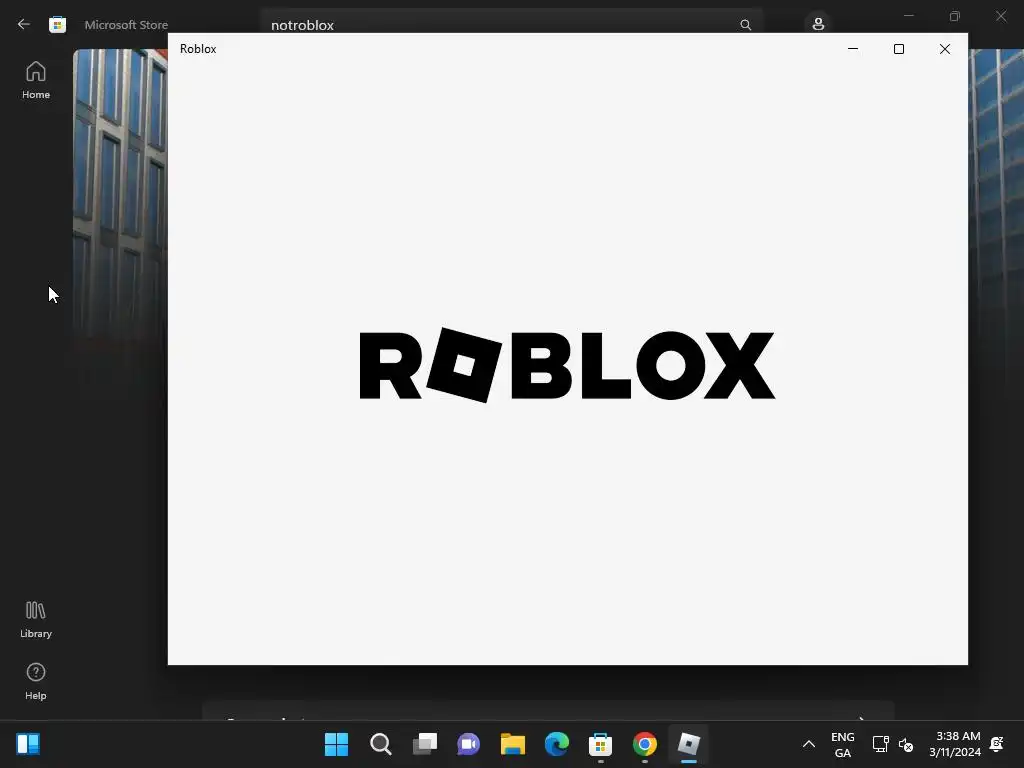Open notifications bell in system tray
This screenshot has height=768, width=1024.
(x=997, y=744)
